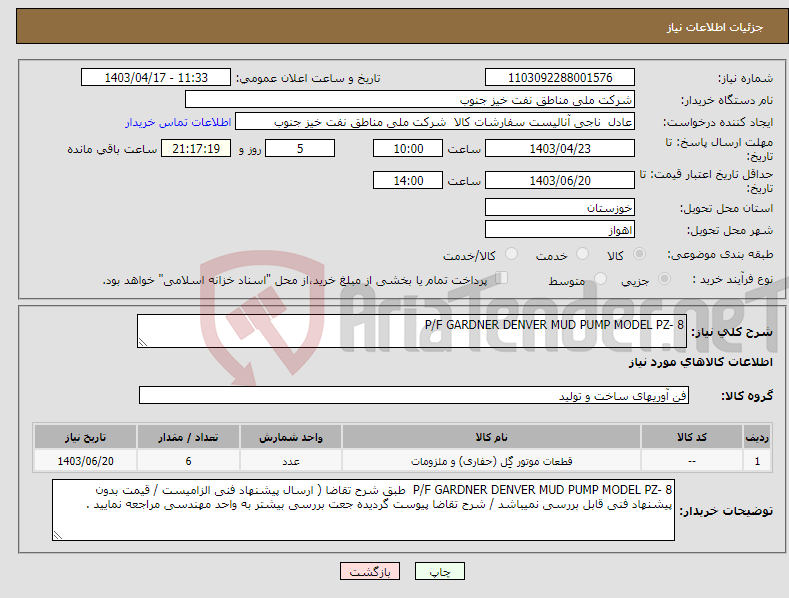Open the اطلاعات تماس خریدار link
Screen dimensions: 789x598
178,122
